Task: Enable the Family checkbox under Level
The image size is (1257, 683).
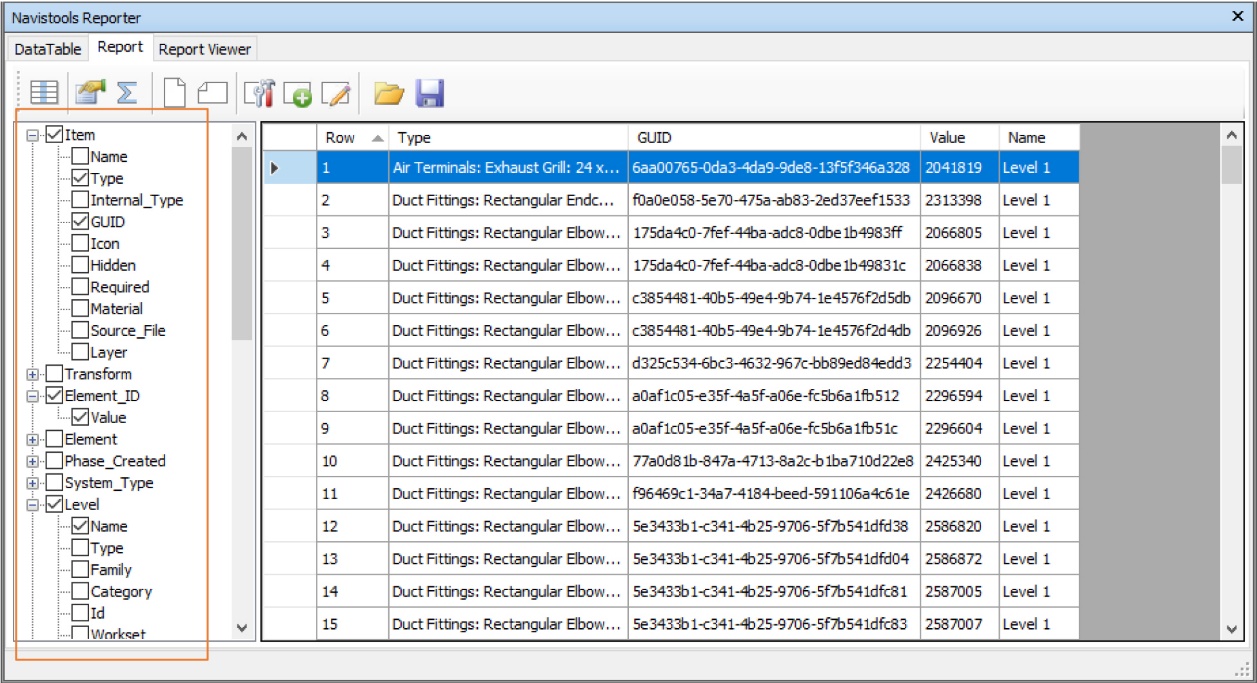Action: (x=80, y=570)
